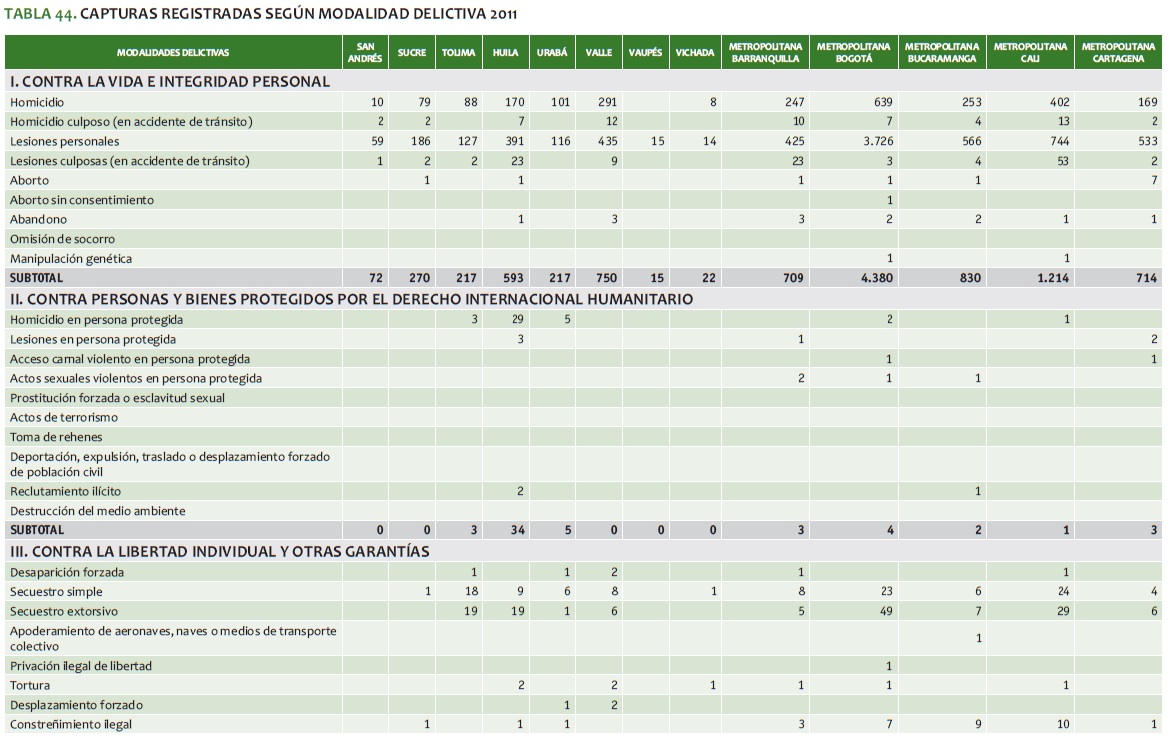
Task: Click the 'Toma de rehenes' row label
Action: pos(56,437)
